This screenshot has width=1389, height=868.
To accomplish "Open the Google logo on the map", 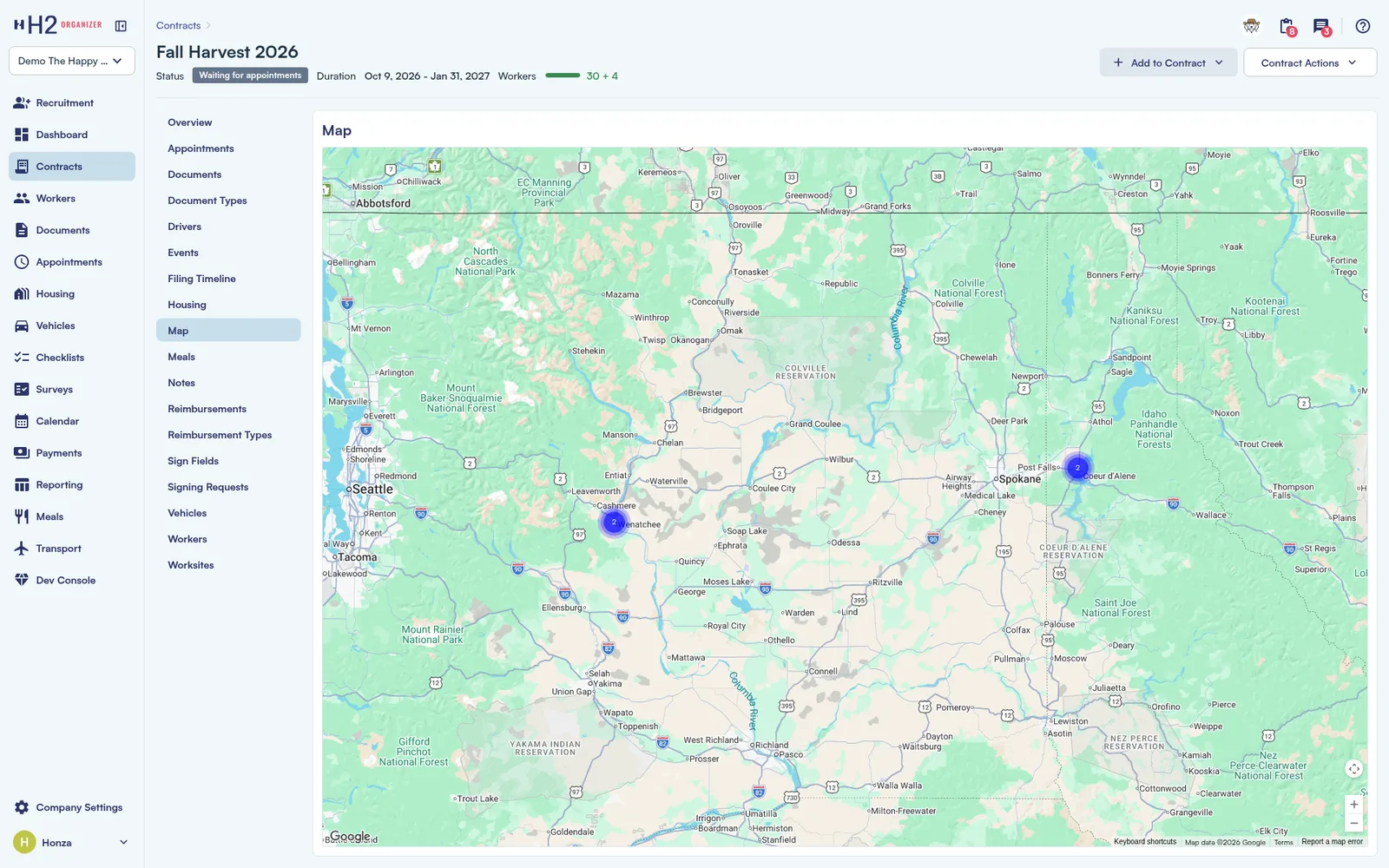I will click(x=350, y=836).
